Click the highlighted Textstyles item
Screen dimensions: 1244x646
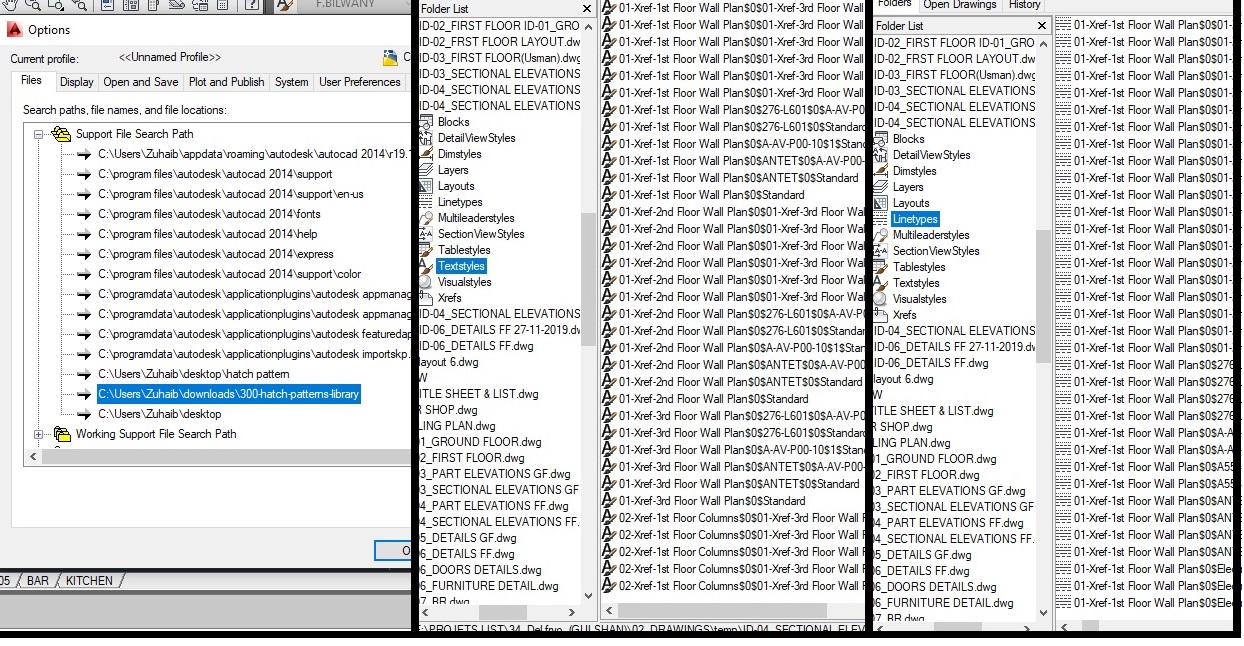point(461,266)
